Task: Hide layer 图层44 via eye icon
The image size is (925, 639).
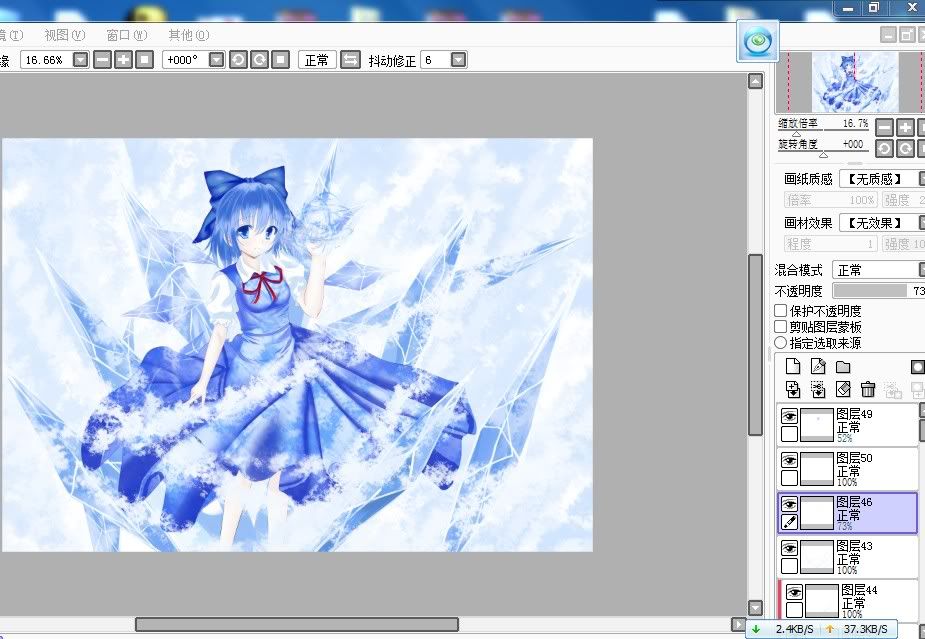Action: point(794,592)
